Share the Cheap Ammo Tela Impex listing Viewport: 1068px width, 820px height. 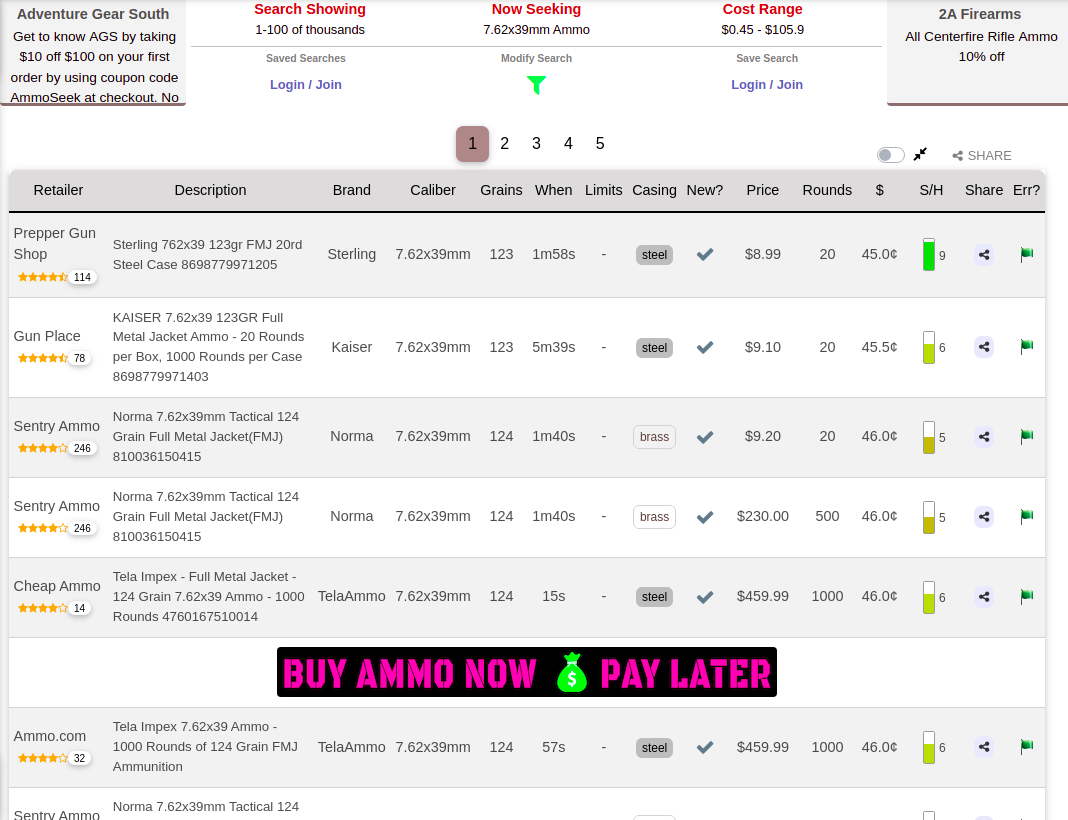point(984,597)
